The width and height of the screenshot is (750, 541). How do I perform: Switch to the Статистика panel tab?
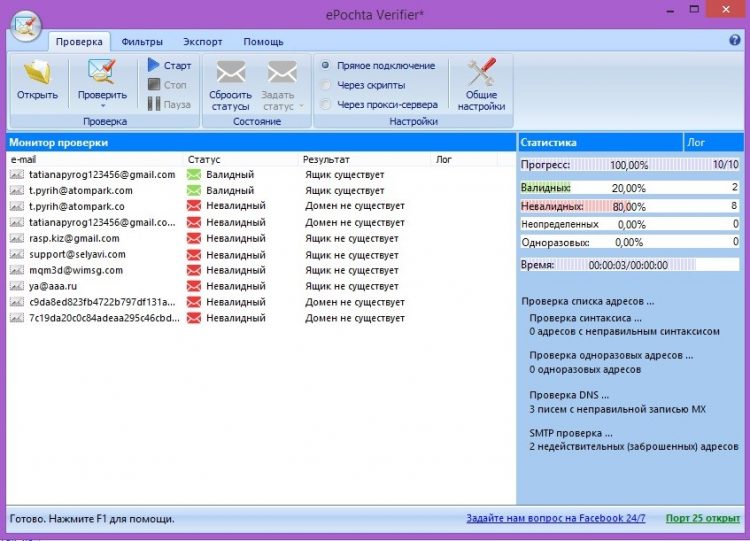click(x=600, y=143)
